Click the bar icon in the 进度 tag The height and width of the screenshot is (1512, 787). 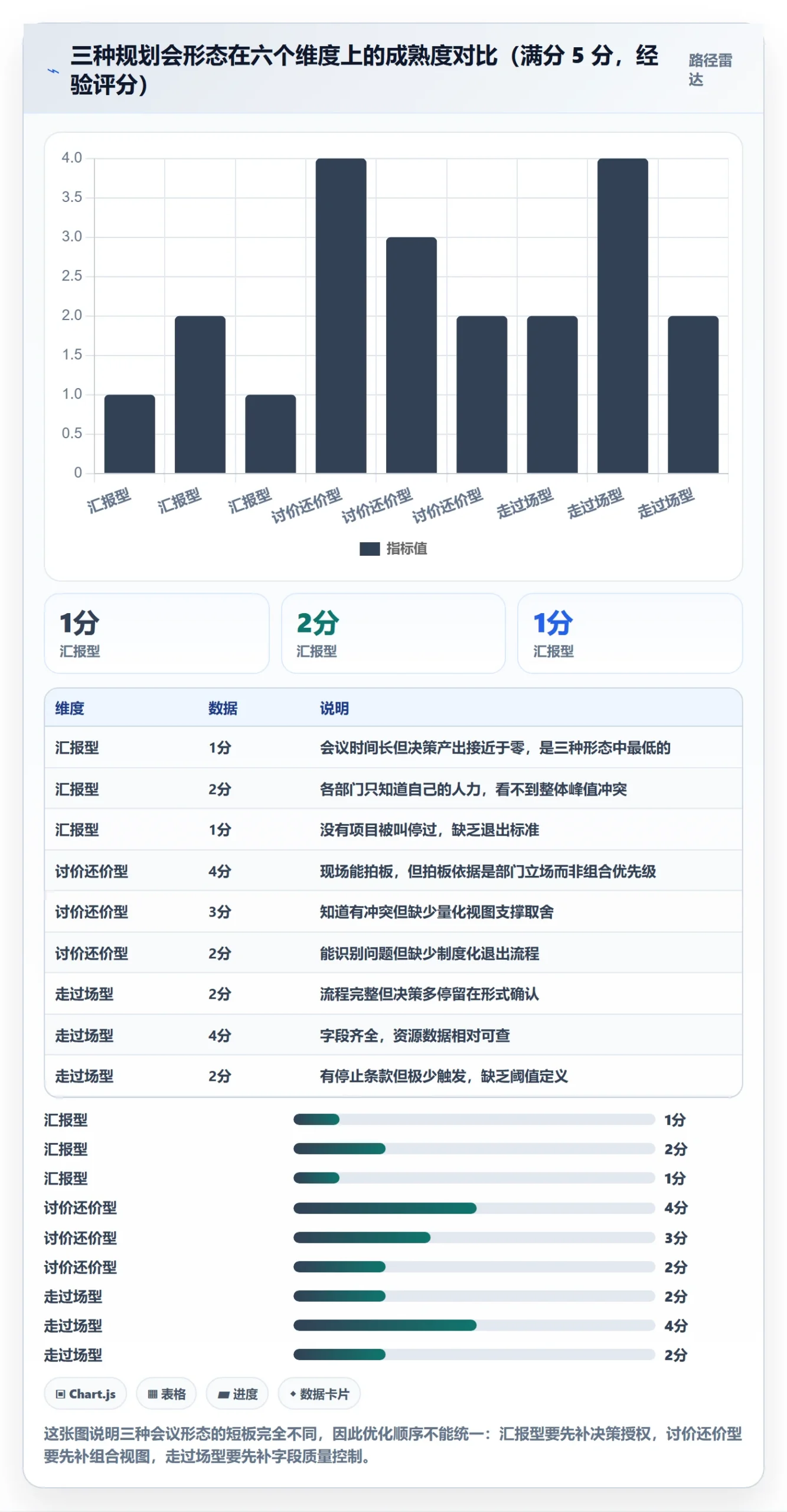click(x=224, y=1394)
